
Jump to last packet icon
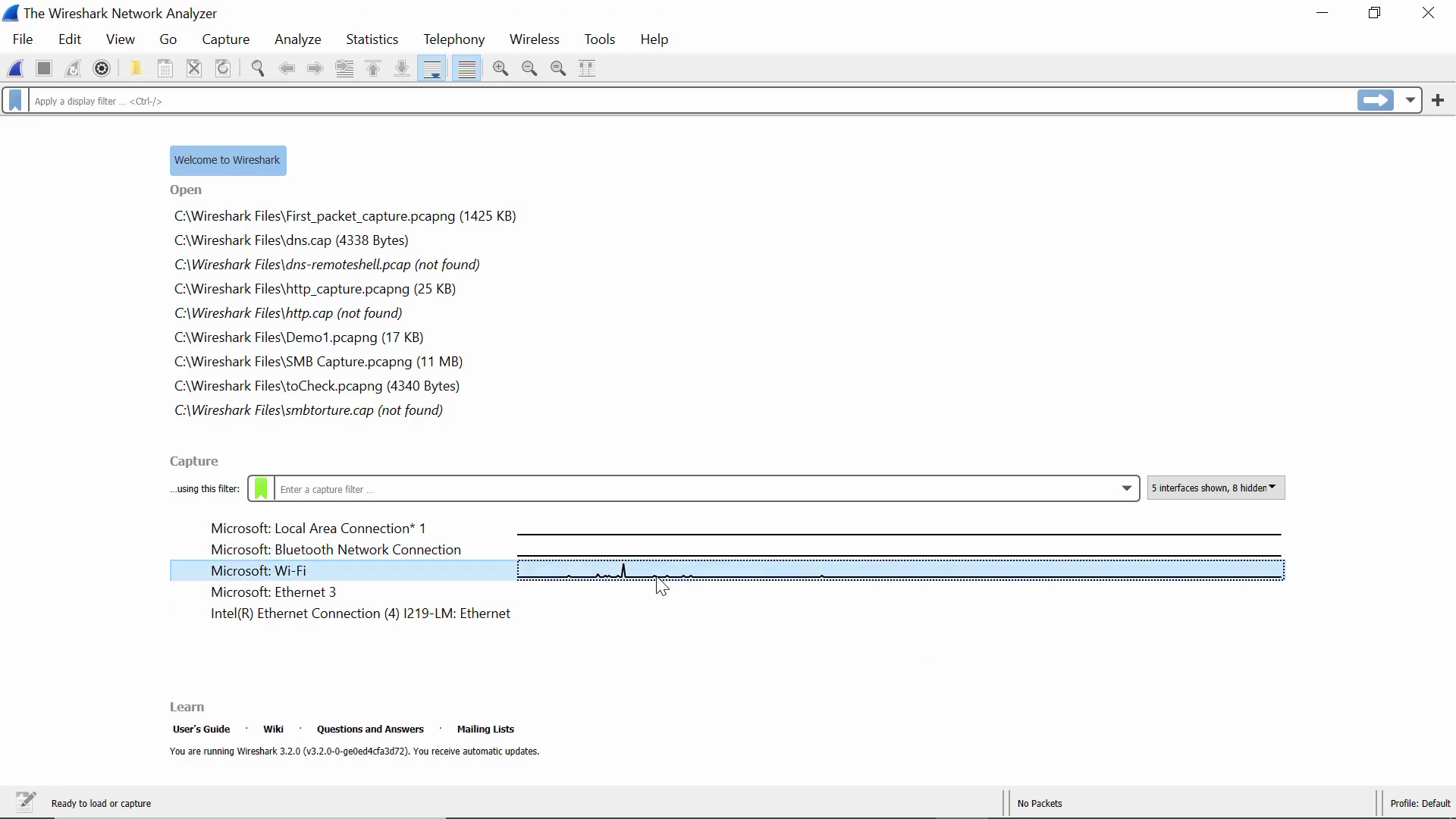(x=402, y=68)
